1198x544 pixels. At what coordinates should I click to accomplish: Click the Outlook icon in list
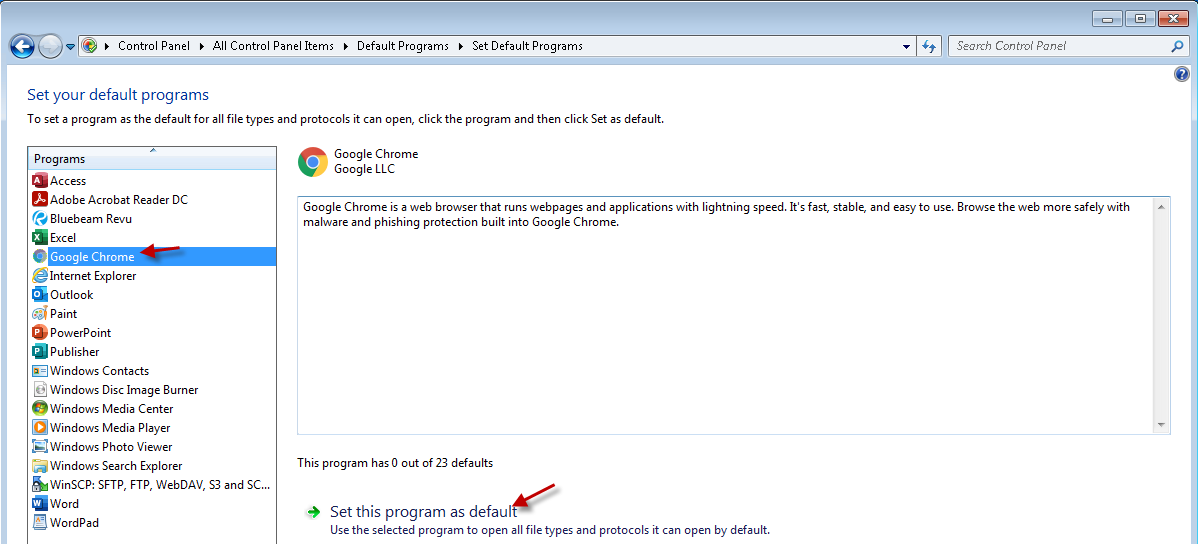pos(40,295)
